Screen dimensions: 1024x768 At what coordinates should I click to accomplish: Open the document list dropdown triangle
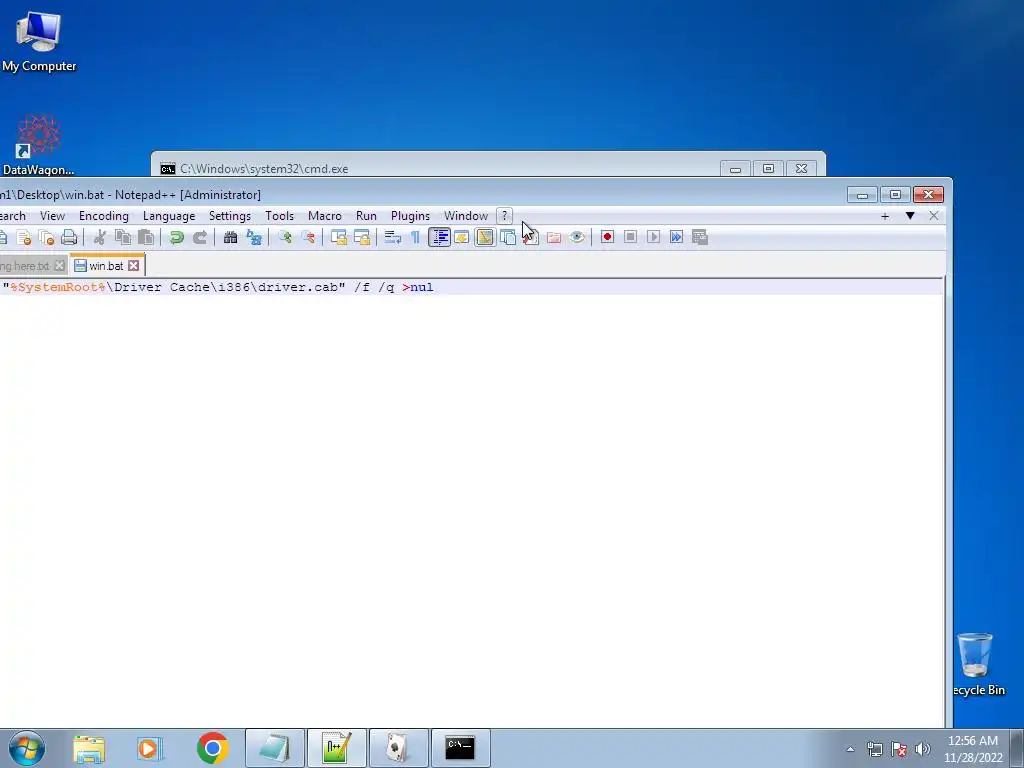[x=910, y=216]
